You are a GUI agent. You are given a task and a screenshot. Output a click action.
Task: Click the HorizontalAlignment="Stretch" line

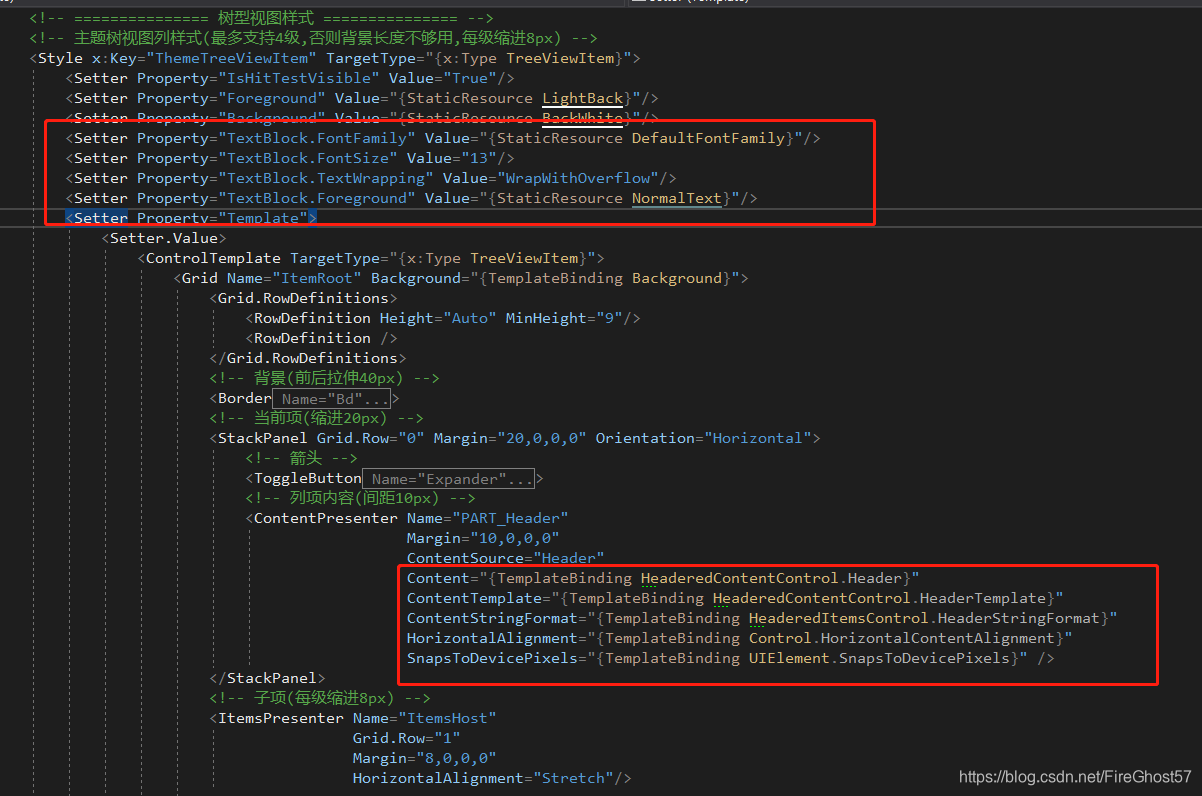(492, 778)
